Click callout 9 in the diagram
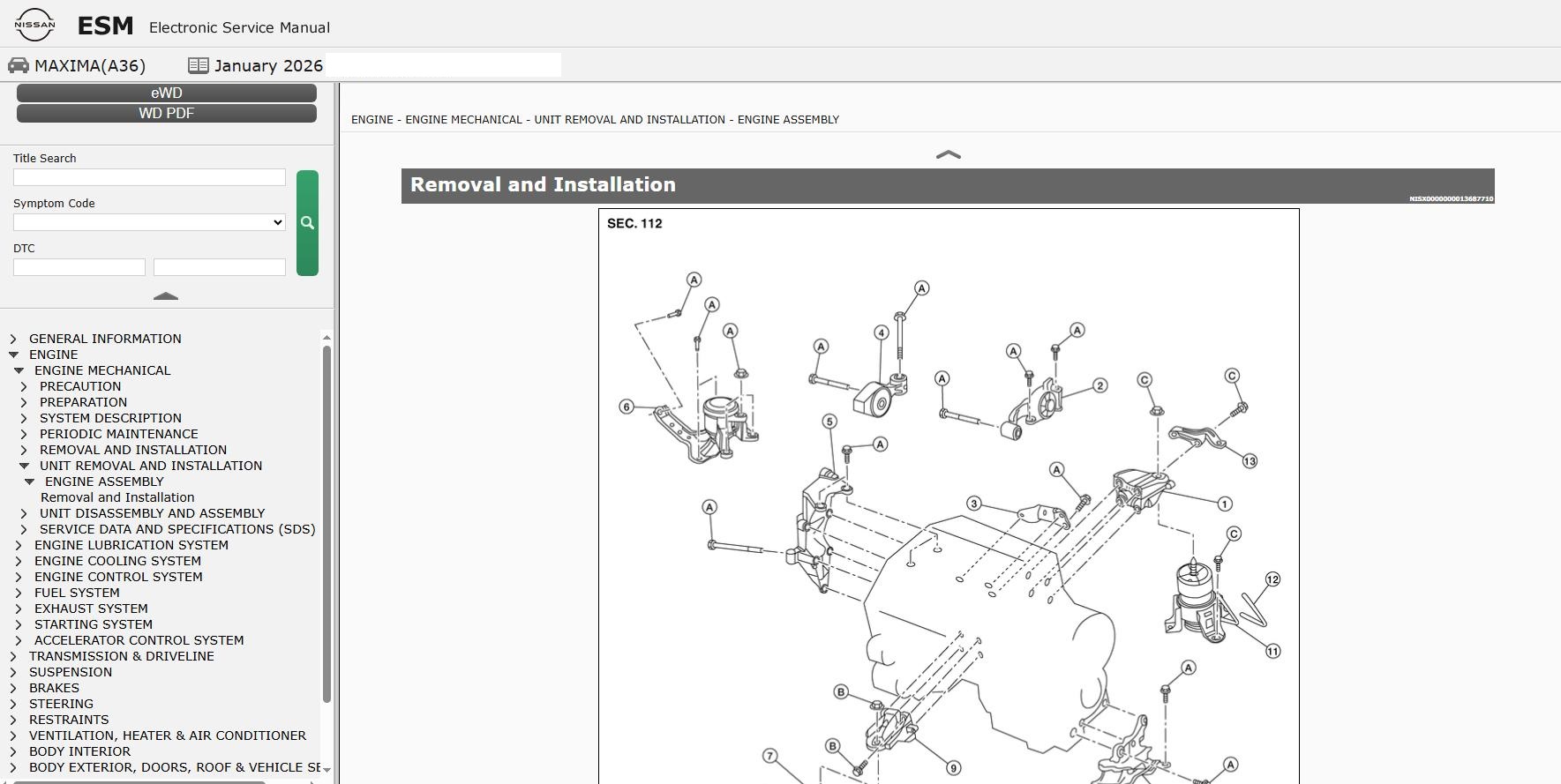Viewport: 1561px width, 784px height. click(x=953, y=768)
